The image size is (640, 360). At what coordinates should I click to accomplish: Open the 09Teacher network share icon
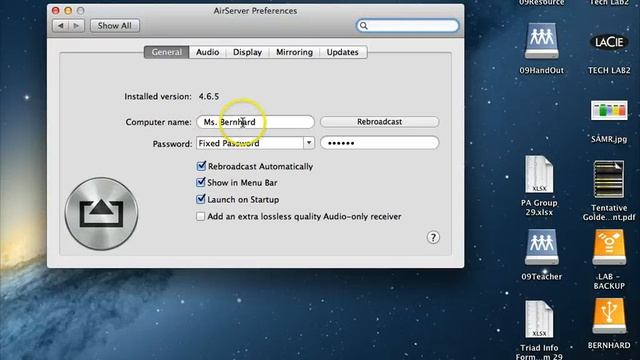542,247
